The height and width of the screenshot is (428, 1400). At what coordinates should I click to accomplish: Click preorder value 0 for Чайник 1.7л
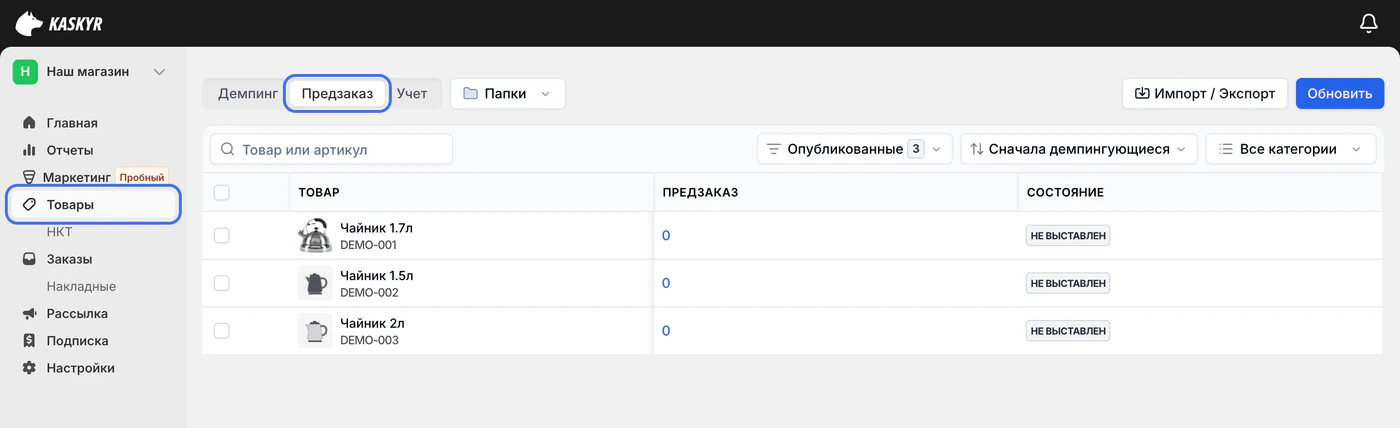tap(666, 235)
